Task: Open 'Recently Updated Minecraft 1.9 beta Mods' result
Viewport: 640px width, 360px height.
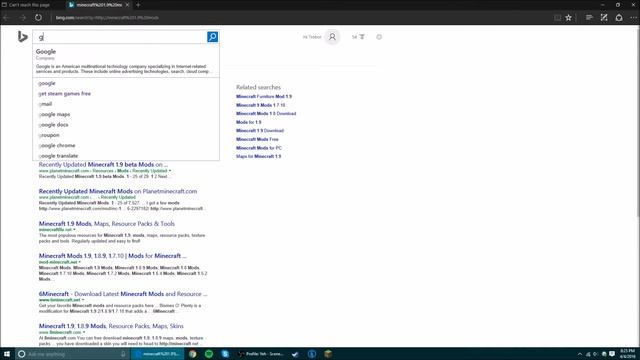Action: pos(103,164)
